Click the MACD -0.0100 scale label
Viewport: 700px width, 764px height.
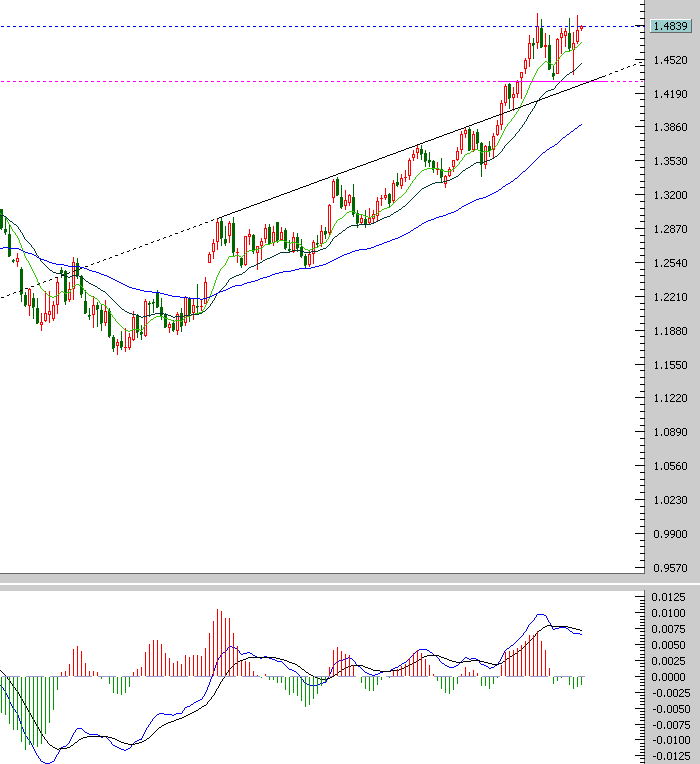[x=670, y=740]
